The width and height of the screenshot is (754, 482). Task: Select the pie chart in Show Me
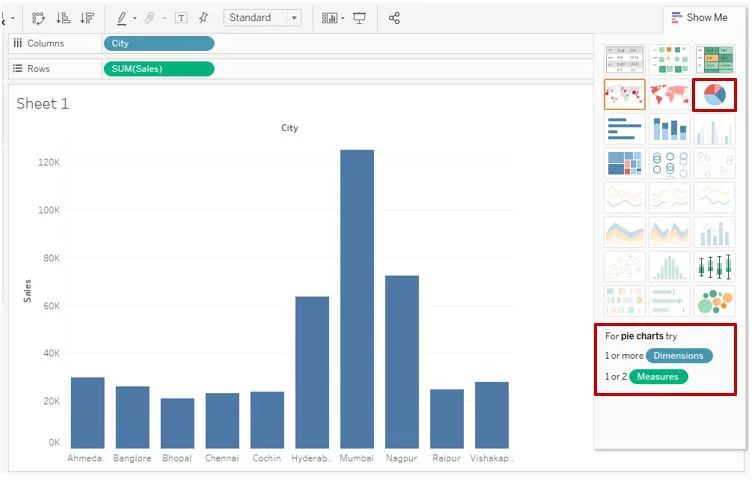[x=714, y=95]
